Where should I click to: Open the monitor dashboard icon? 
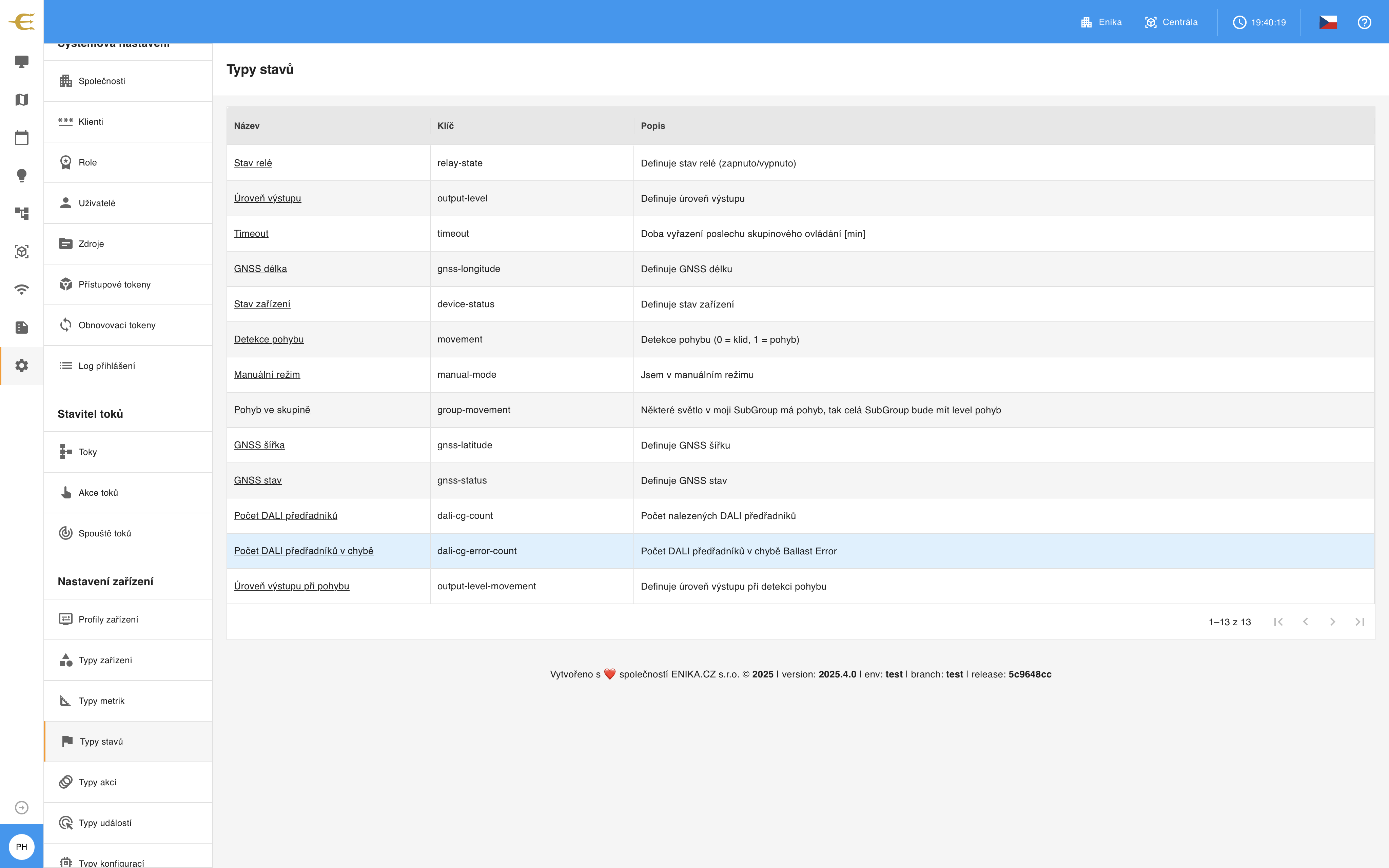point(21,61)
